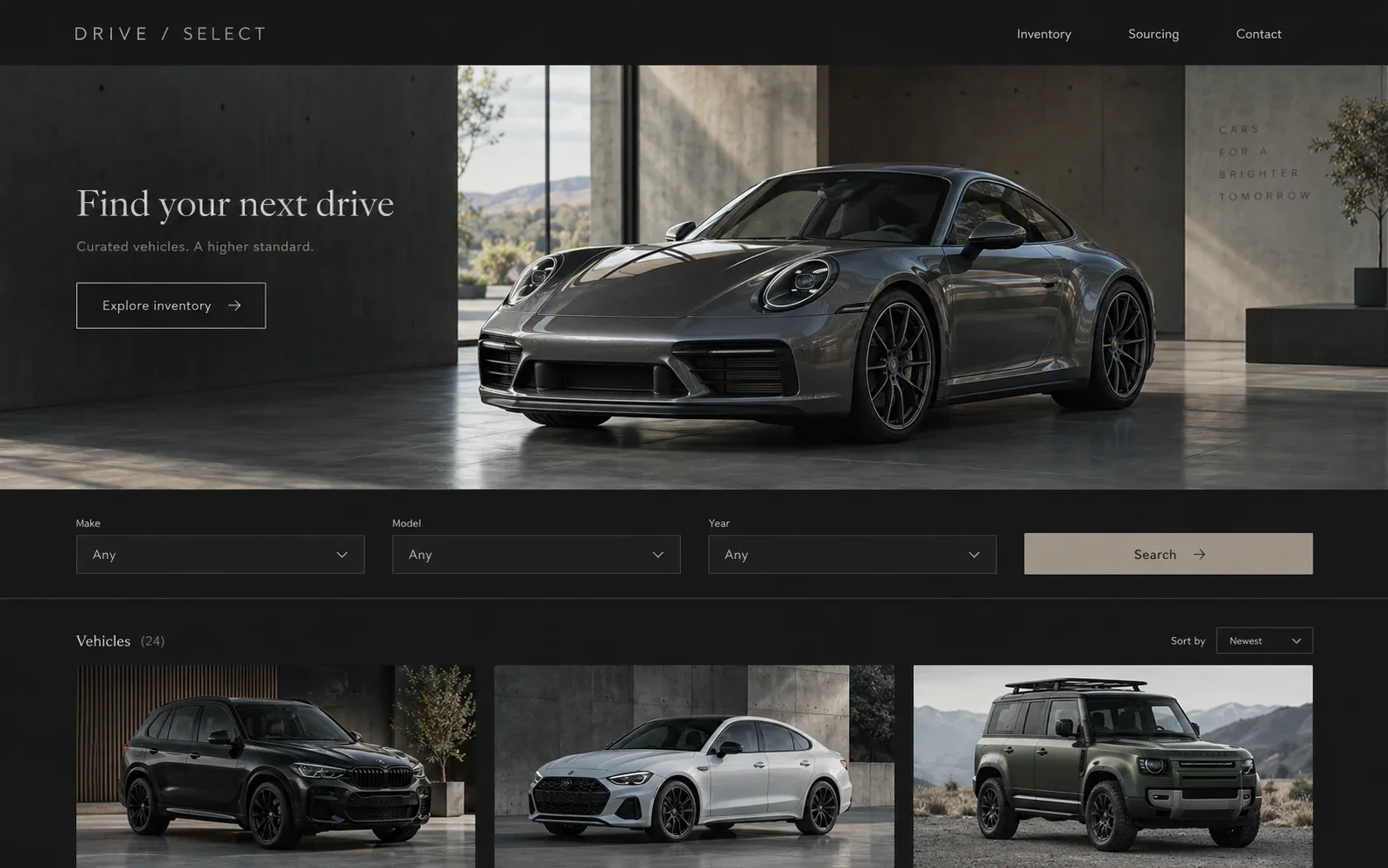Open the Model dropdown
This screenshot has width=1388, height=868.
(x=536, y=555)
